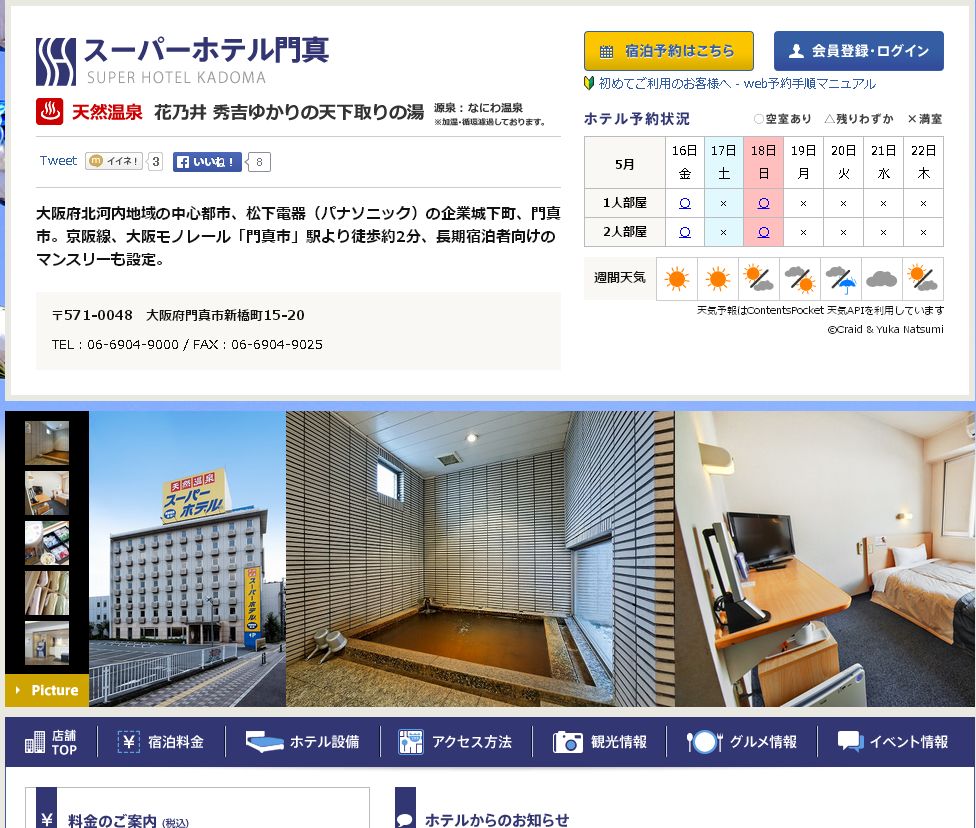
Task: Select 2人部屋 availability for 18日
Action: click(764, 232)
